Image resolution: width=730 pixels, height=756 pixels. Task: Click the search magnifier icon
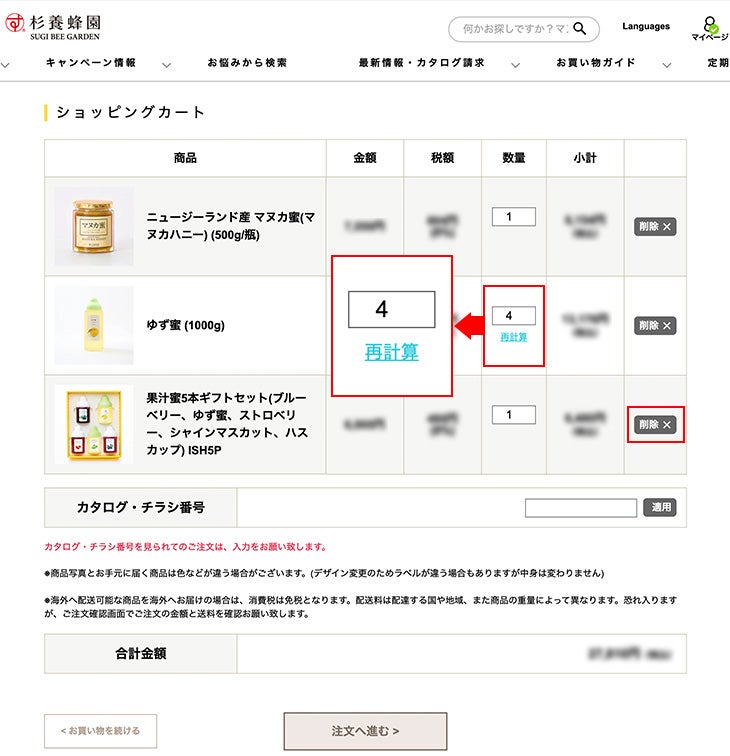[579, 29]
